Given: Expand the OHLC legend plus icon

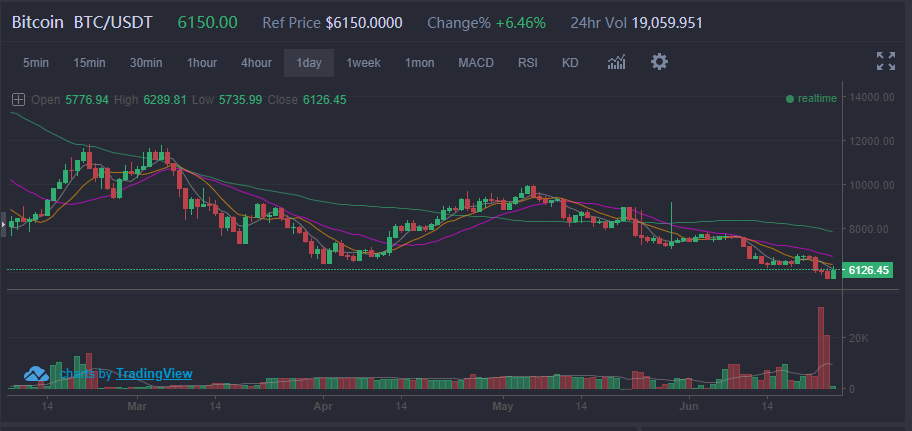Looking at the screenshot, I should tap(18, 99).
